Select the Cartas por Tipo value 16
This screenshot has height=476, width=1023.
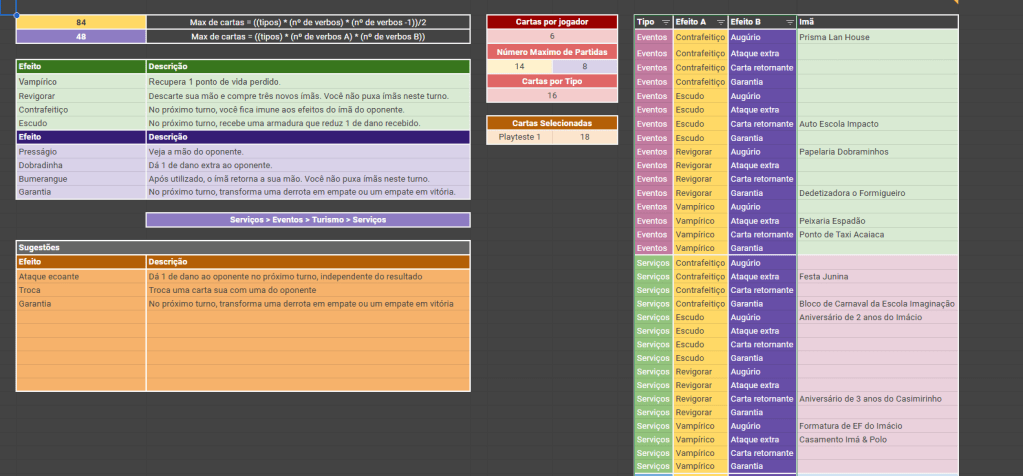coord(551,95)
